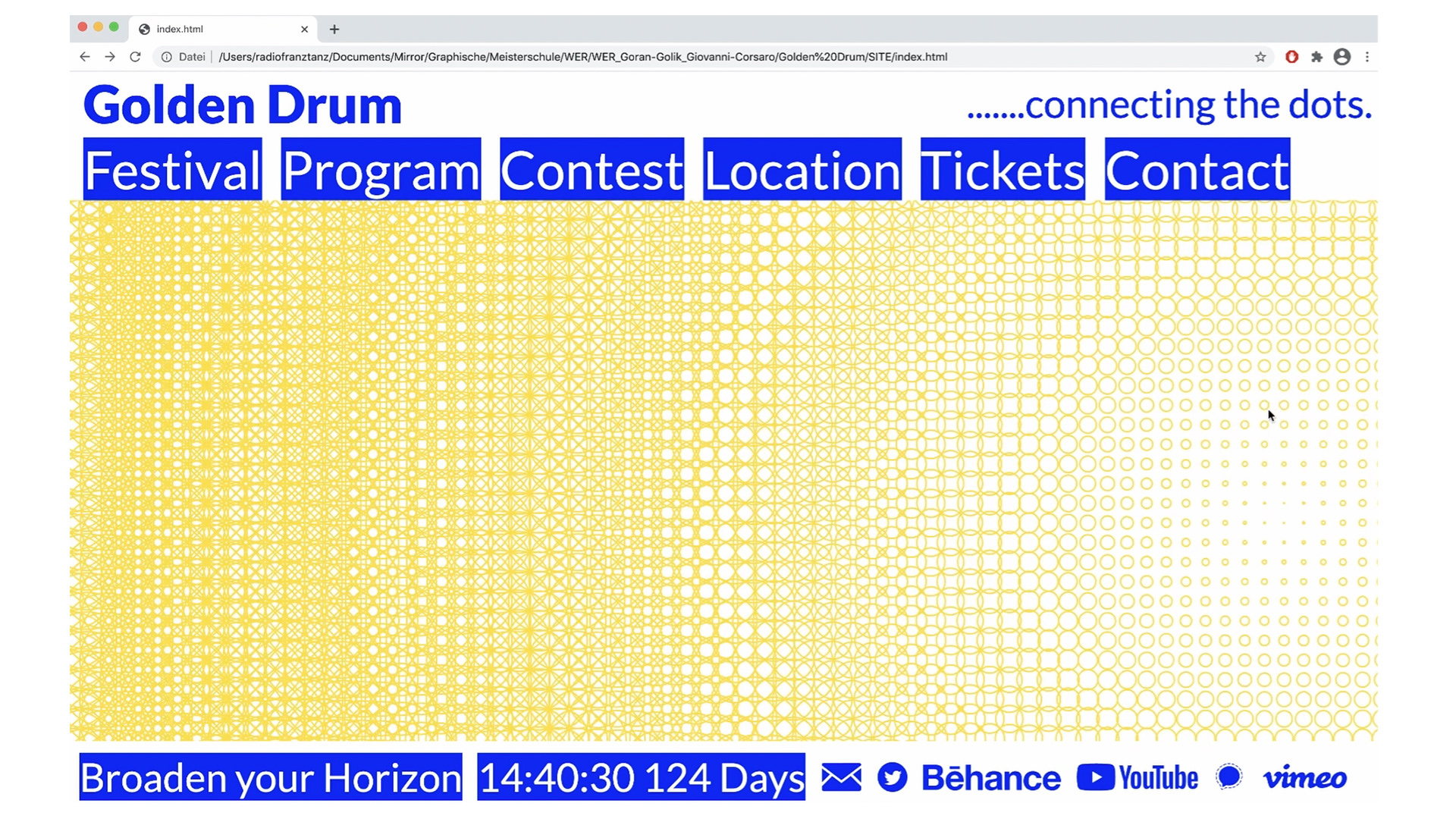Close the index.html tab
The image size is (1456, 819).
(305, 30)
